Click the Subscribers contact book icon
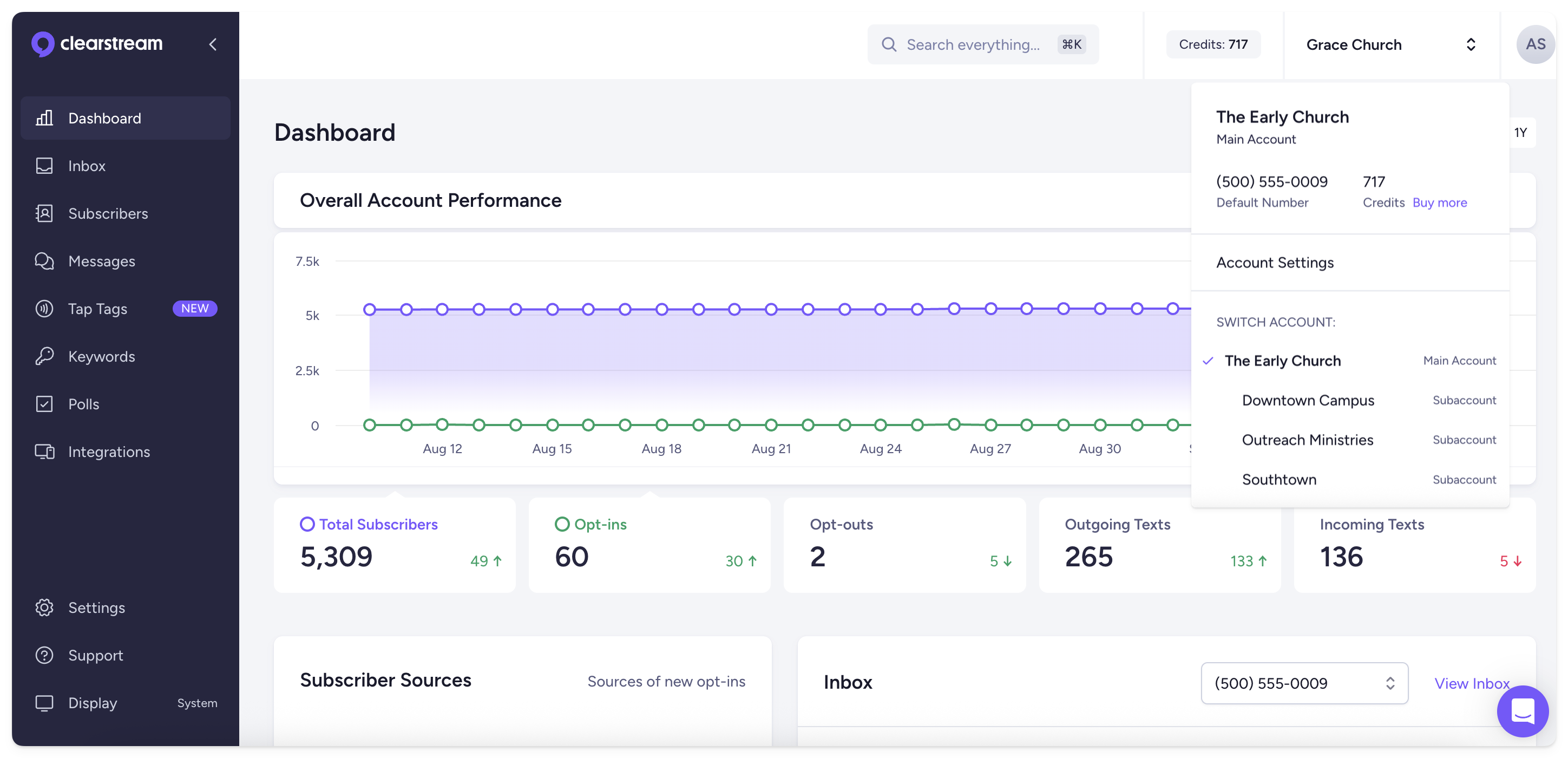This screenshot has width=1568, height=758. coord(44,213)
